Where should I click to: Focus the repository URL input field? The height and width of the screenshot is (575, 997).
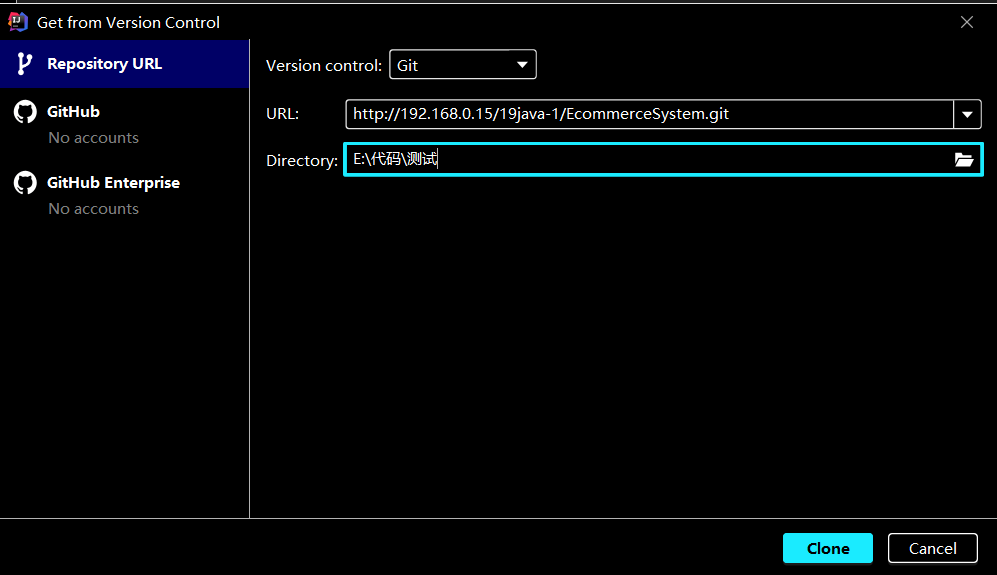(x=649, y=114)
